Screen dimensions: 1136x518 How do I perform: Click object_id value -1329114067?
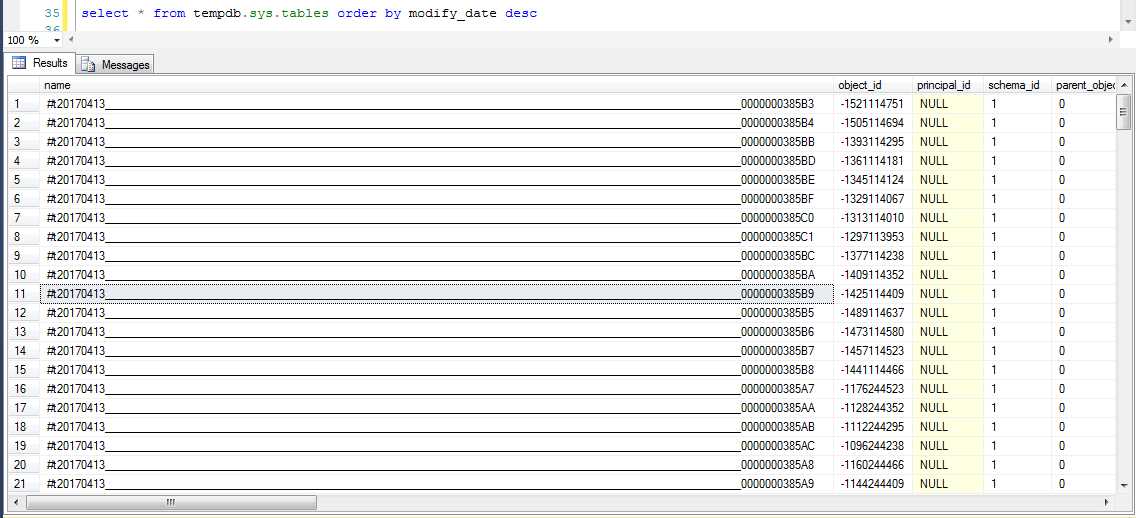point(873,199)
